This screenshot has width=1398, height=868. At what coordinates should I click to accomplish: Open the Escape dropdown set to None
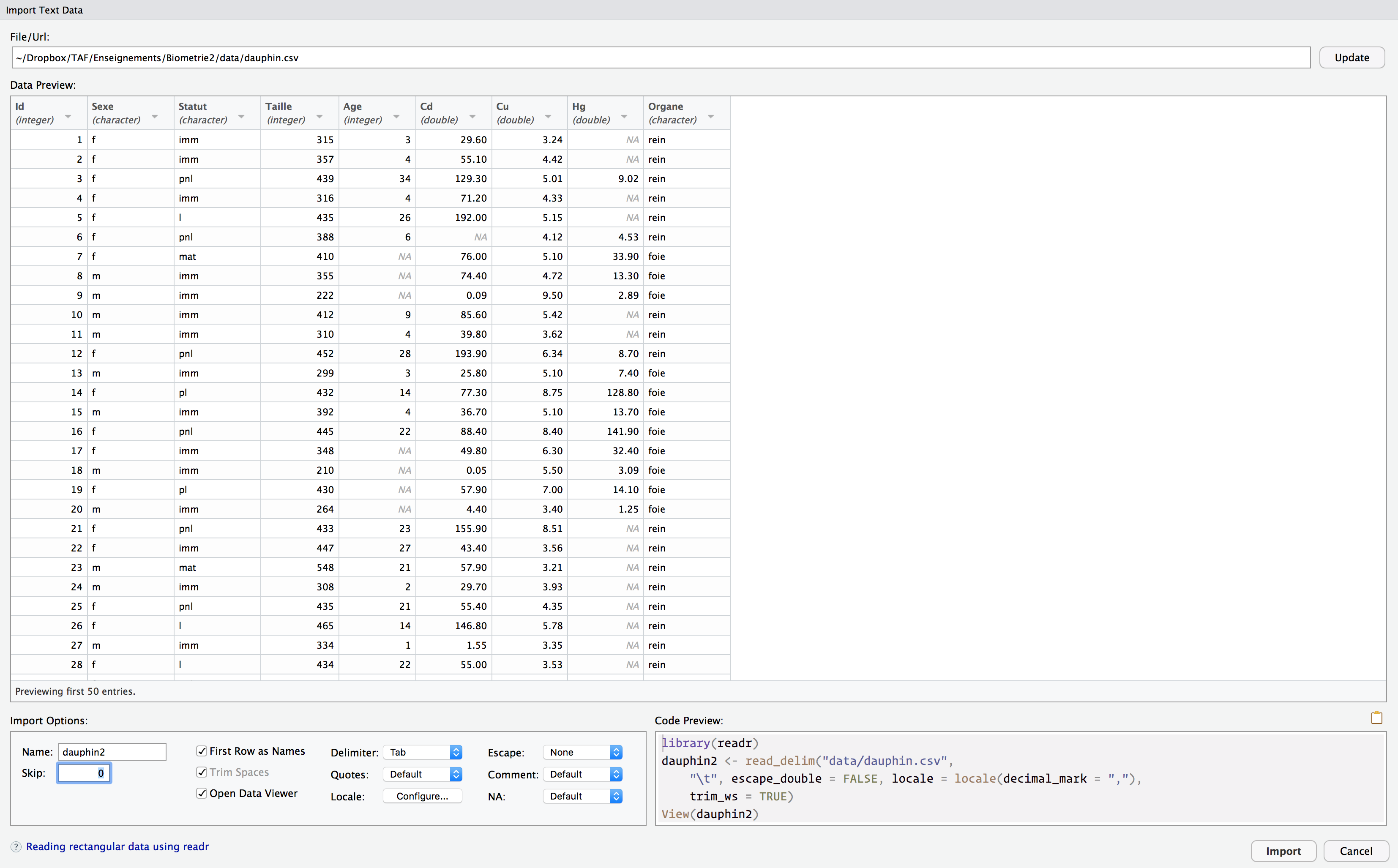[x=583, y=752]
